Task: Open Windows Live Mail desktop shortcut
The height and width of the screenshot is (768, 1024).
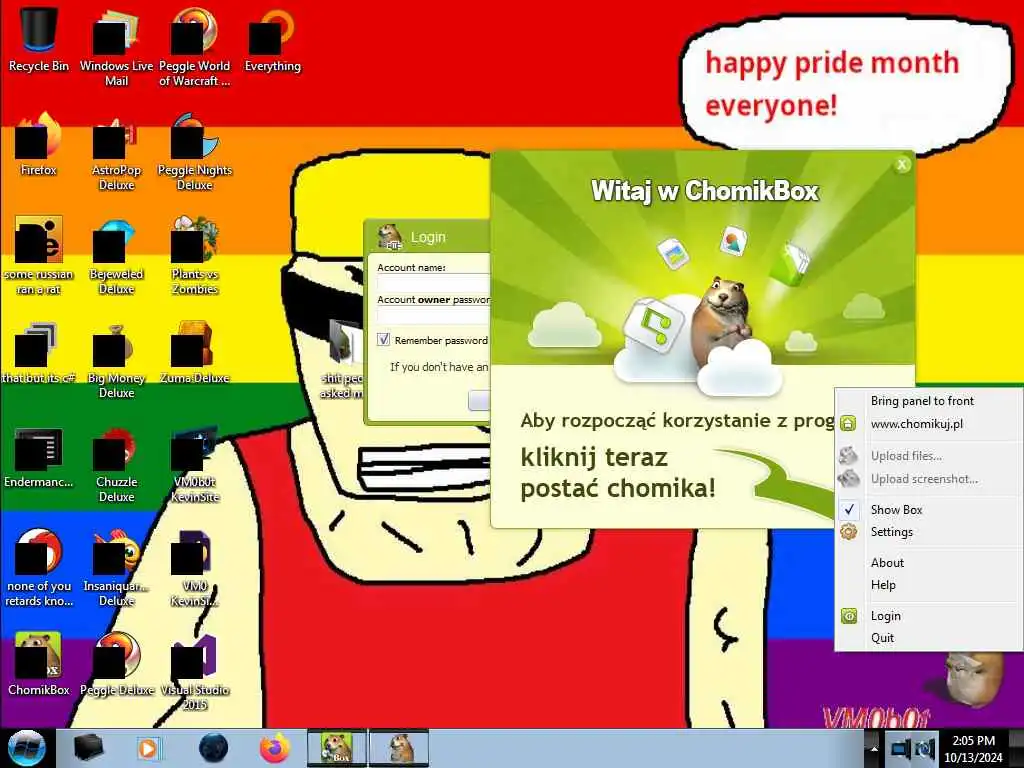Action: [x=116, y=47]
